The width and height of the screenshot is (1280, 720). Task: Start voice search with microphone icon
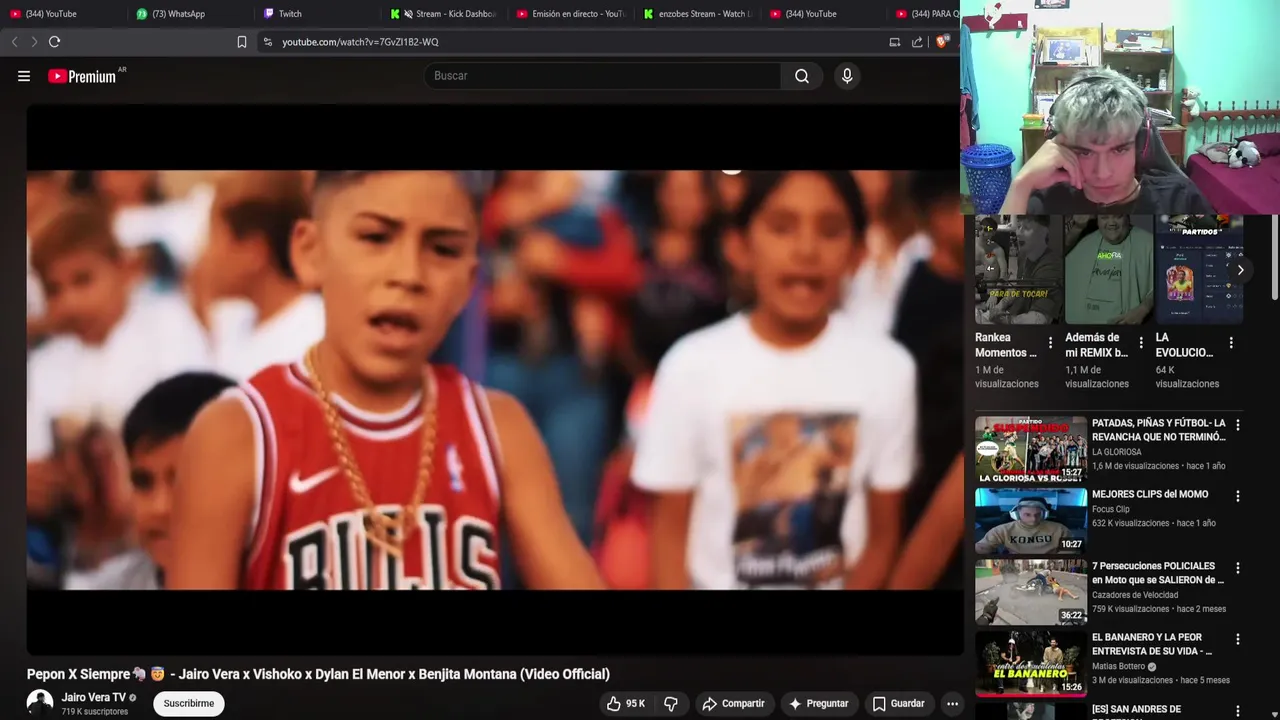pyautogui.click(x=847, y=76)
